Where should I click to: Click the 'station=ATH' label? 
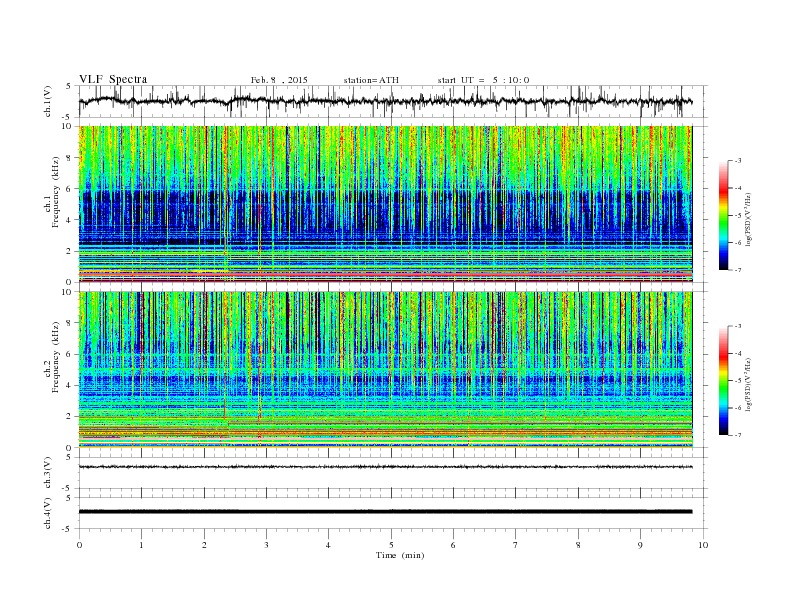click(x=371, y=80)
